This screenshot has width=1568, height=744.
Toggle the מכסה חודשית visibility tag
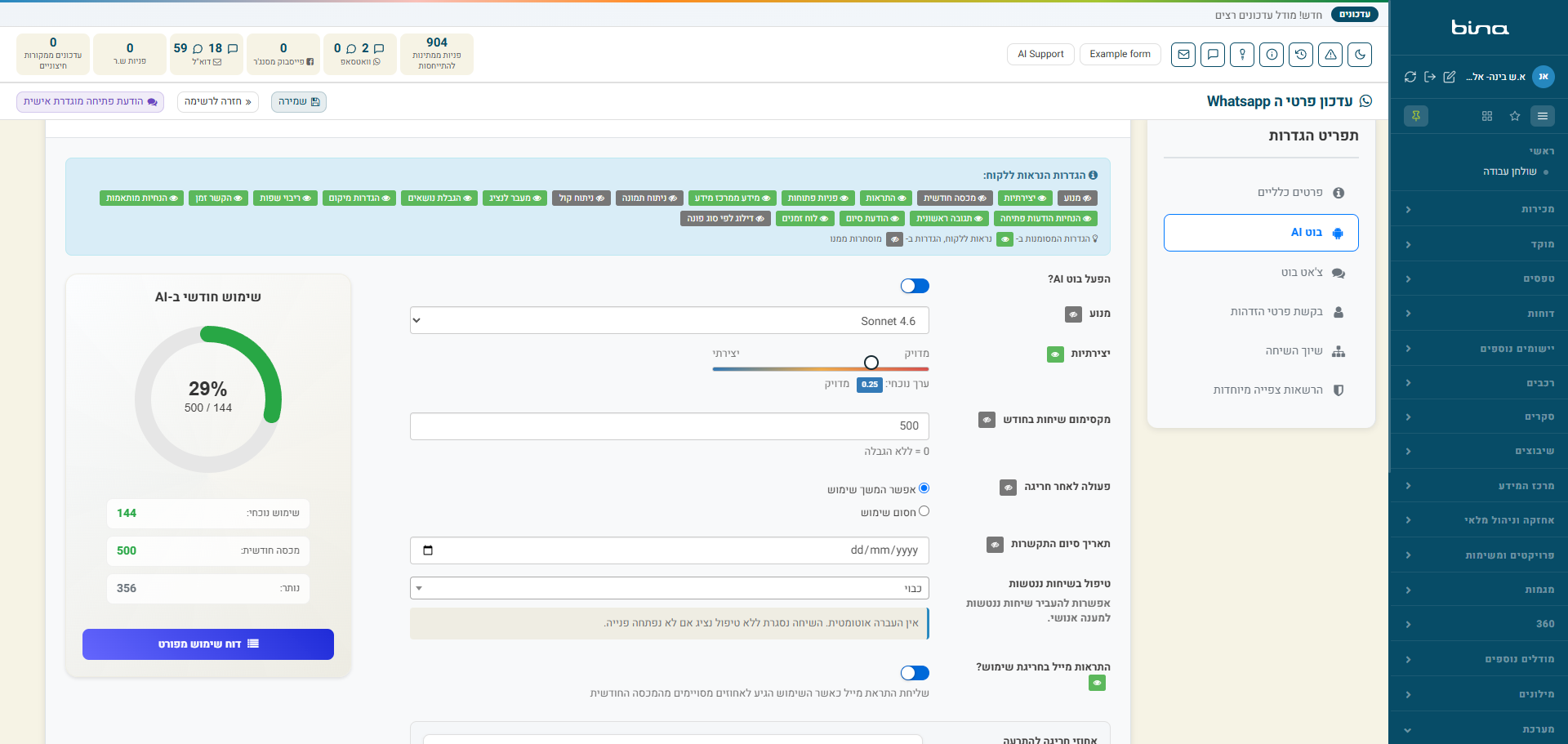[955, 198]
